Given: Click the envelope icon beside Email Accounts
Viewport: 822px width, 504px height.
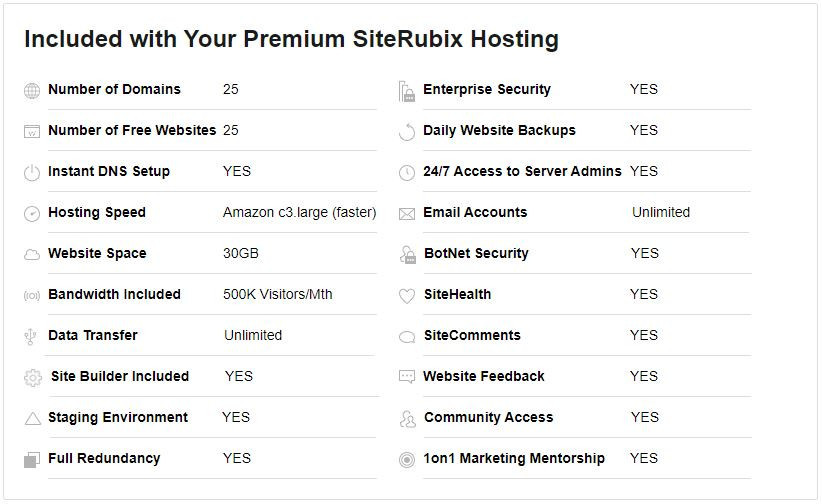Looking at the screenshot, I should tap(406, 214).
